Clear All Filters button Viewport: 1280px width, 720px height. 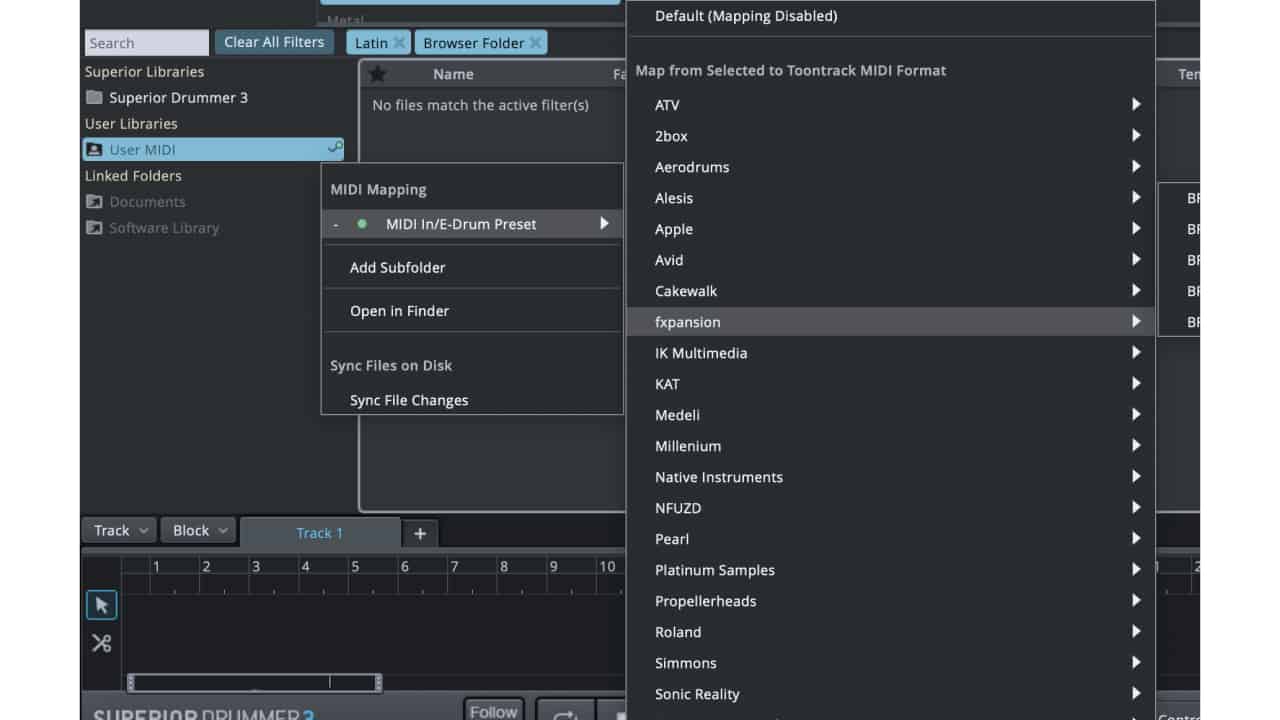pos(274,42)
